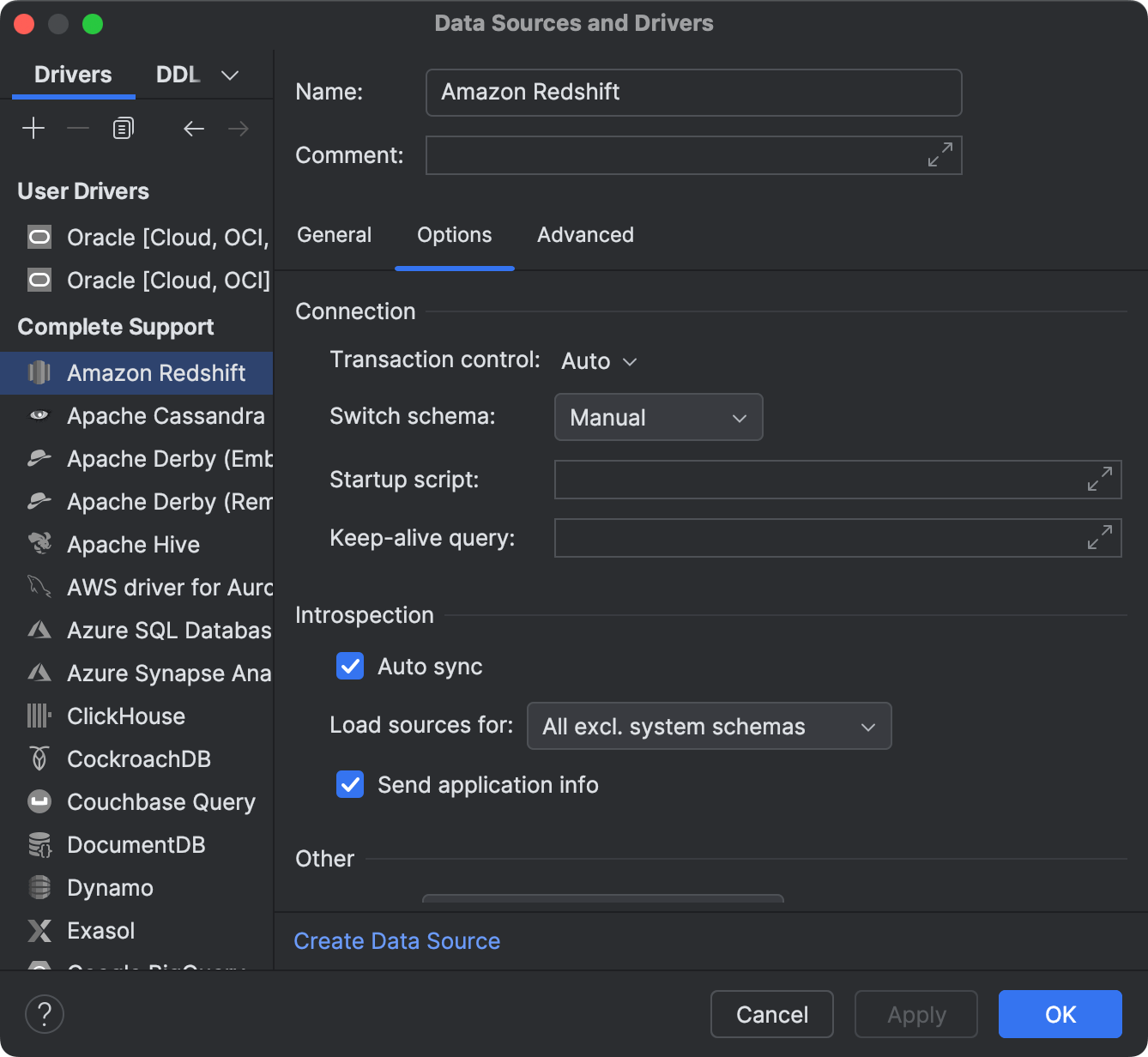Navigate forward using the right arrow icon
Image resolution: width=1148 pixels, height=1057 pixels.
pyautogui.click(x=239, y=129)
